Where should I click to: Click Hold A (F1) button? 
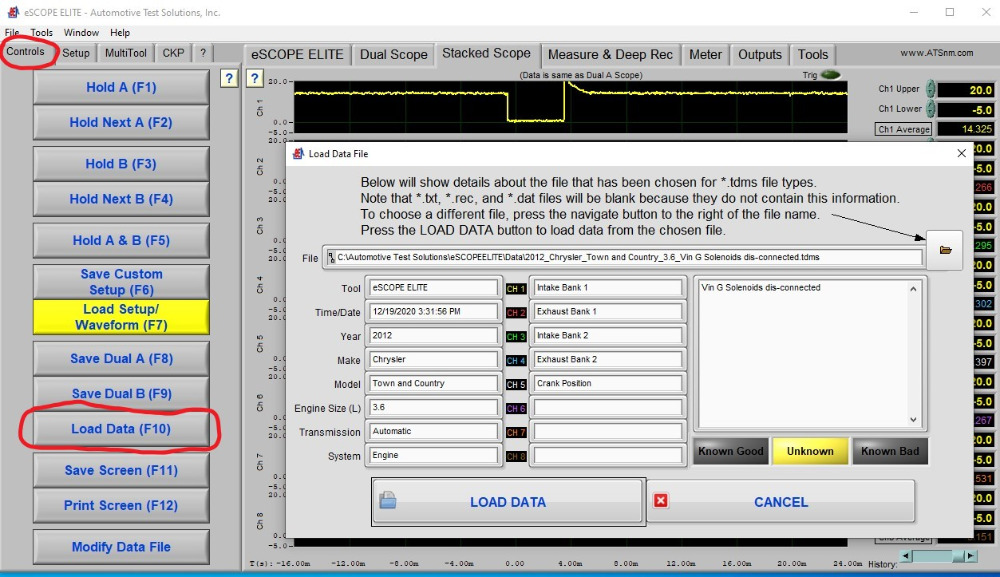121,87
